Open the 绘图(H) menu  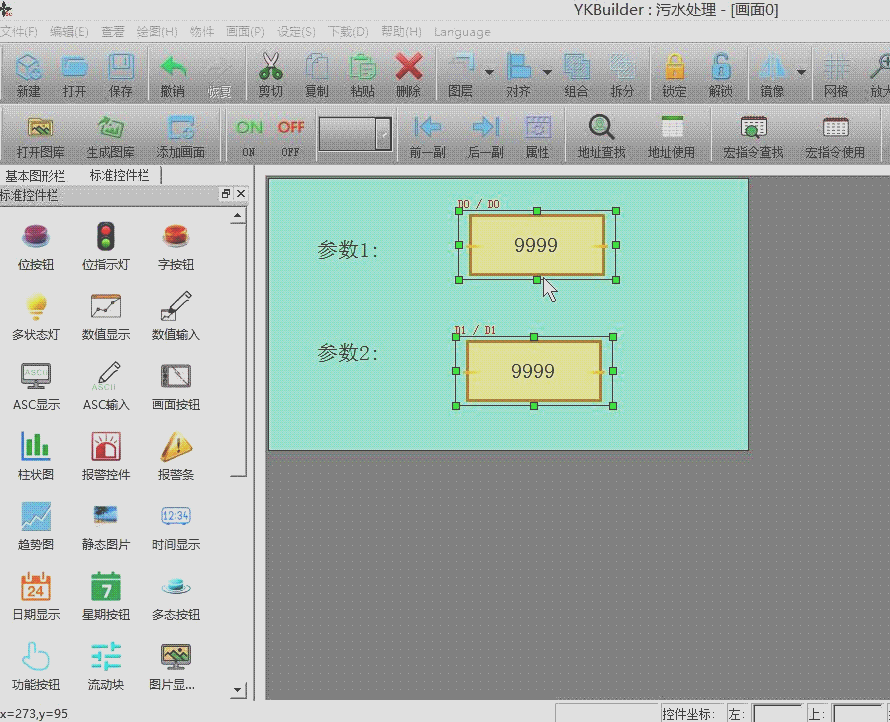click(155, 32)
